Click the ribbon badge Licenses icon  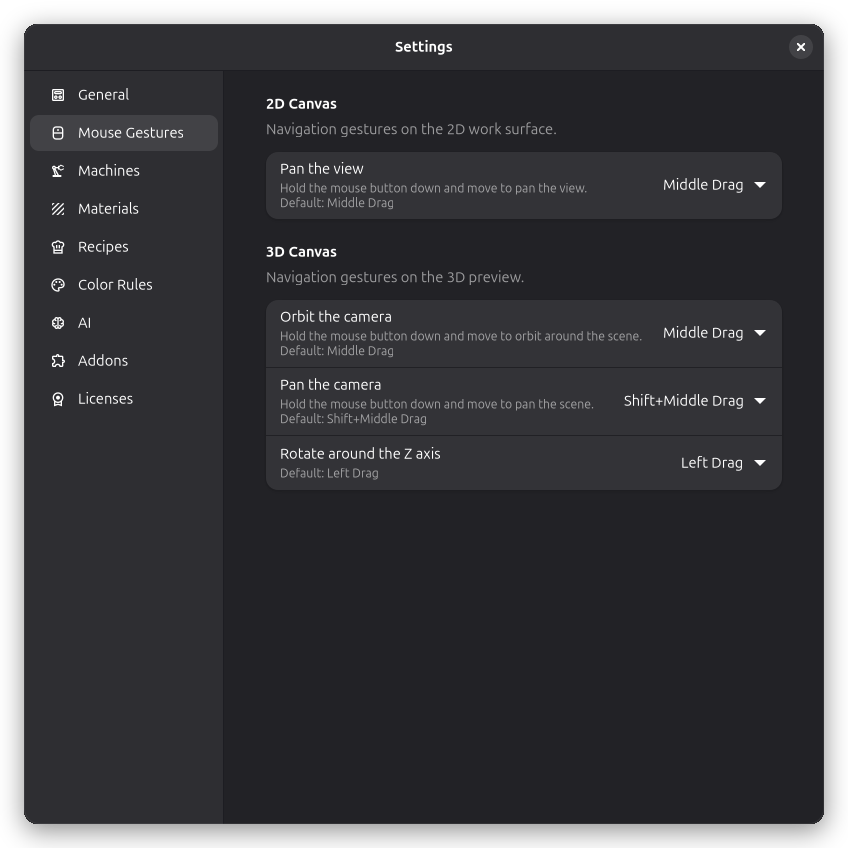58,399
